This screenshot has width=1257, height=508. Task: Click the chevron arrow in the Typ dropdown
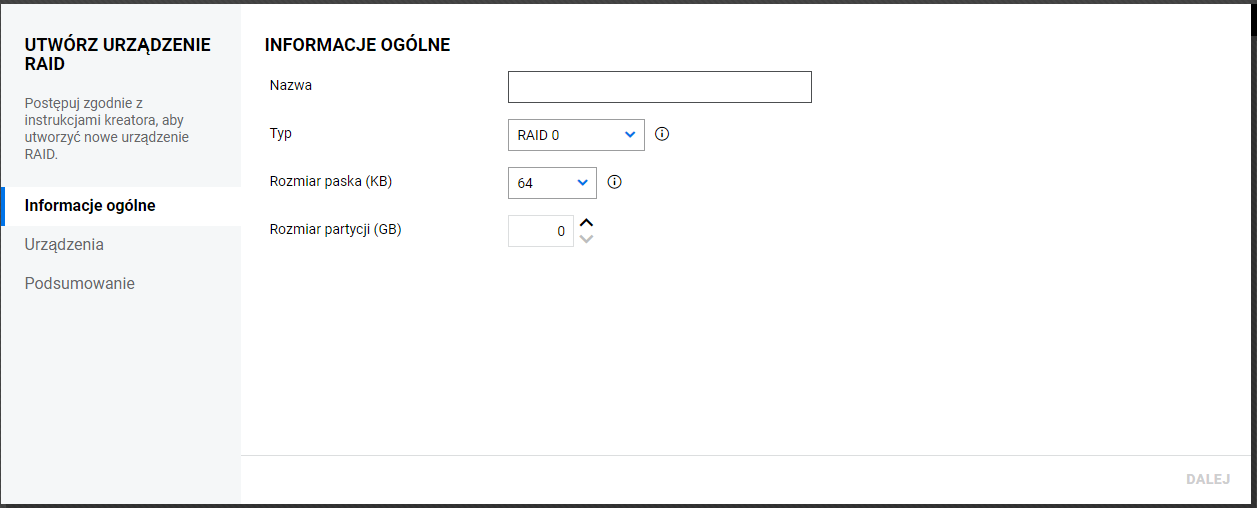coord(630,134)
